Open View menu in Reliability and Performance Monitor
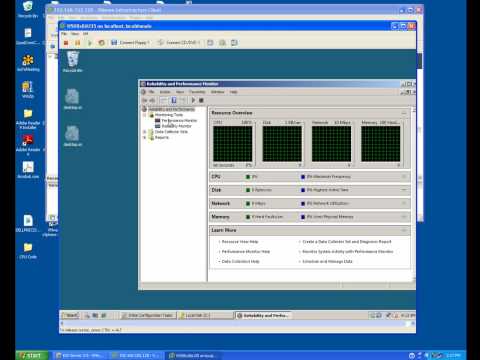 tap(180, 92)
